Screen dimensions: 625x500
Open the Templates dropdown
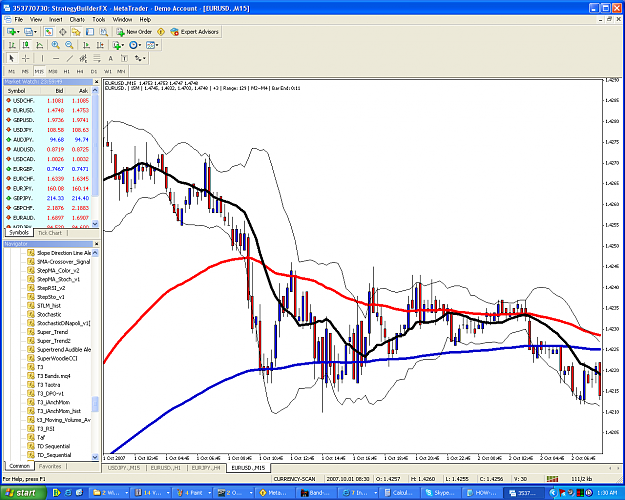pyautogui.click(x=152, y=45)
